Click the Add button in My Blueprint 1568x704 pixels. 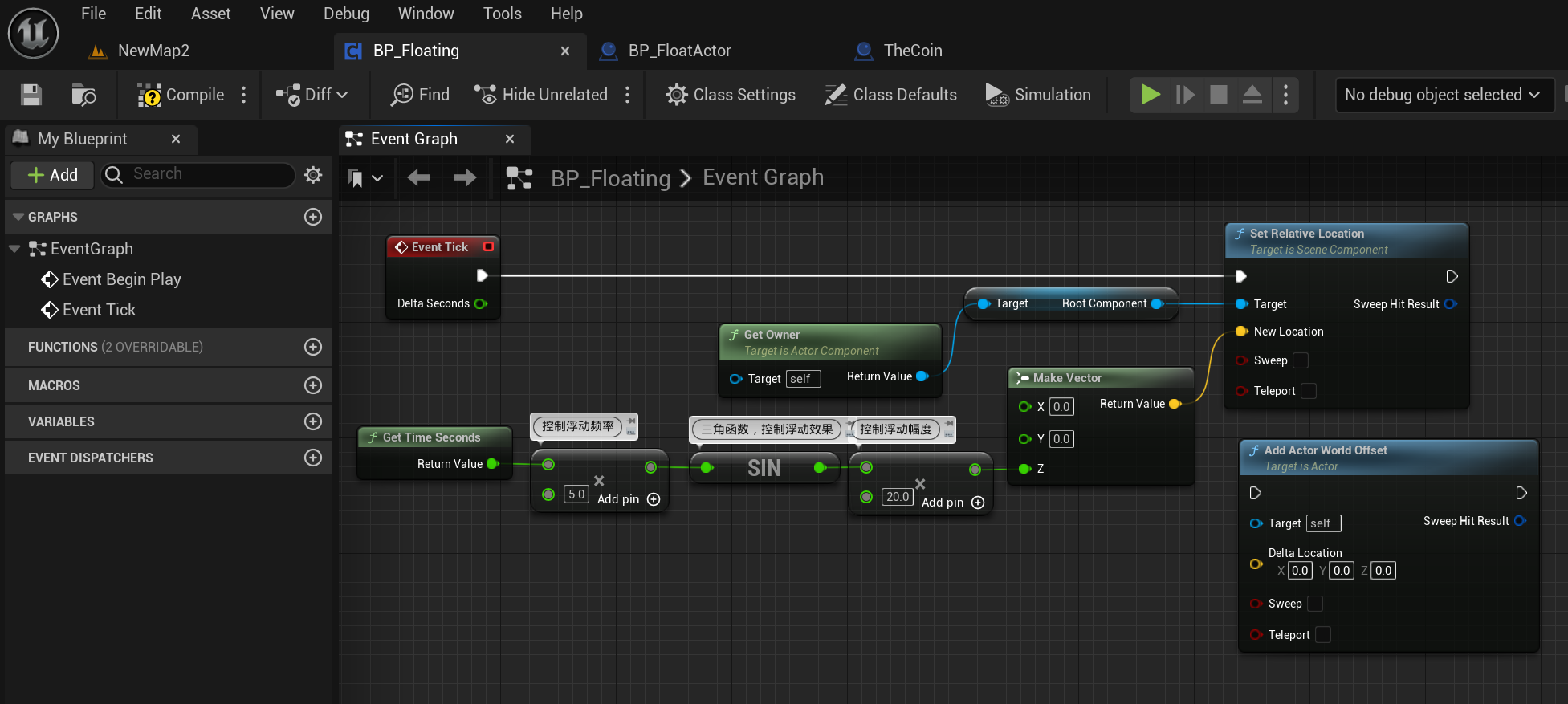click(x=53, y=175)
